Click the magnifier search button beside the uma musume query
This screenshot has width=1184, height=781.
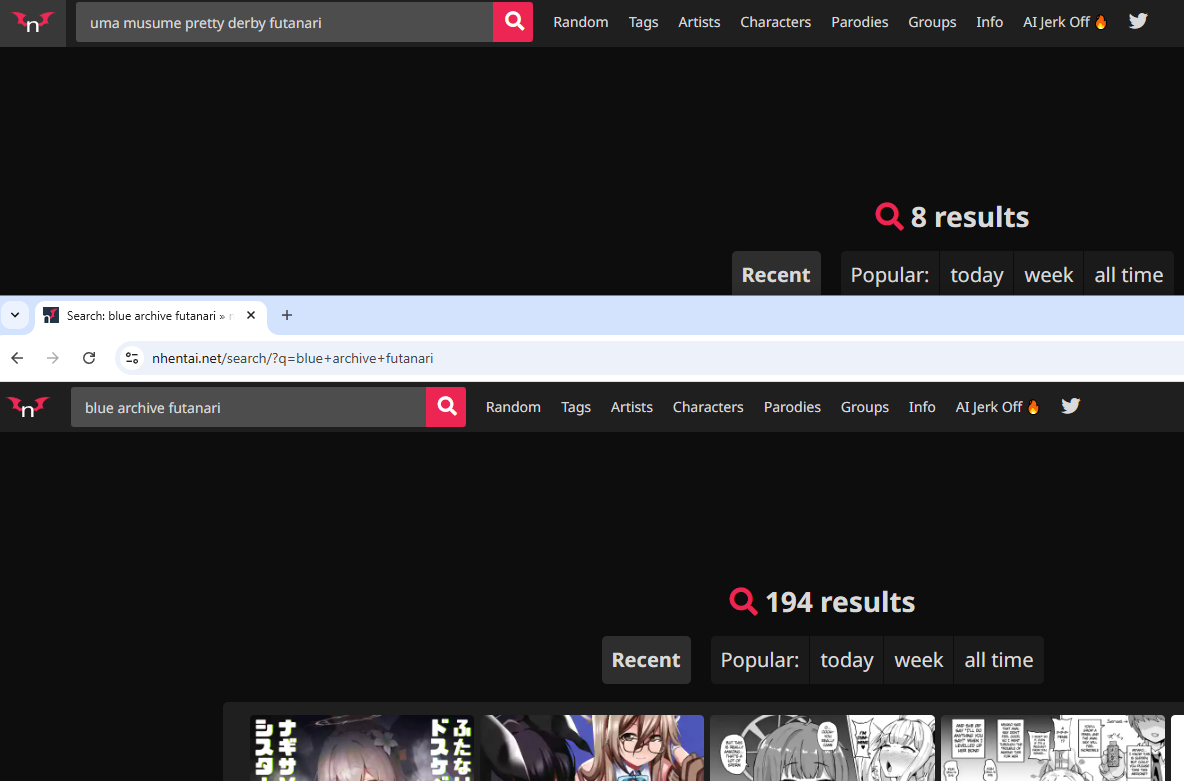tap(513, 22)
